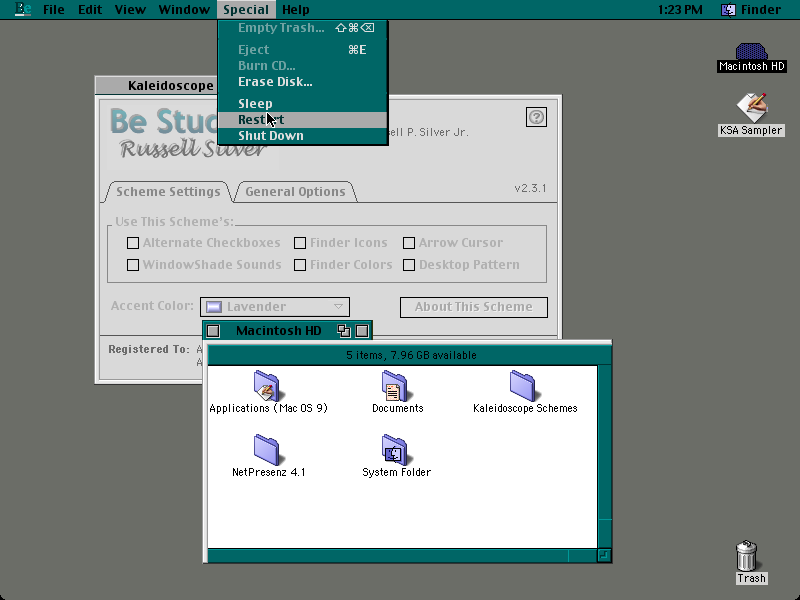The width and height of the screenshot is (800, 600).
Task: Select the NetPresenz 4.1 folder icon
Action: click(x=267, y=449)
